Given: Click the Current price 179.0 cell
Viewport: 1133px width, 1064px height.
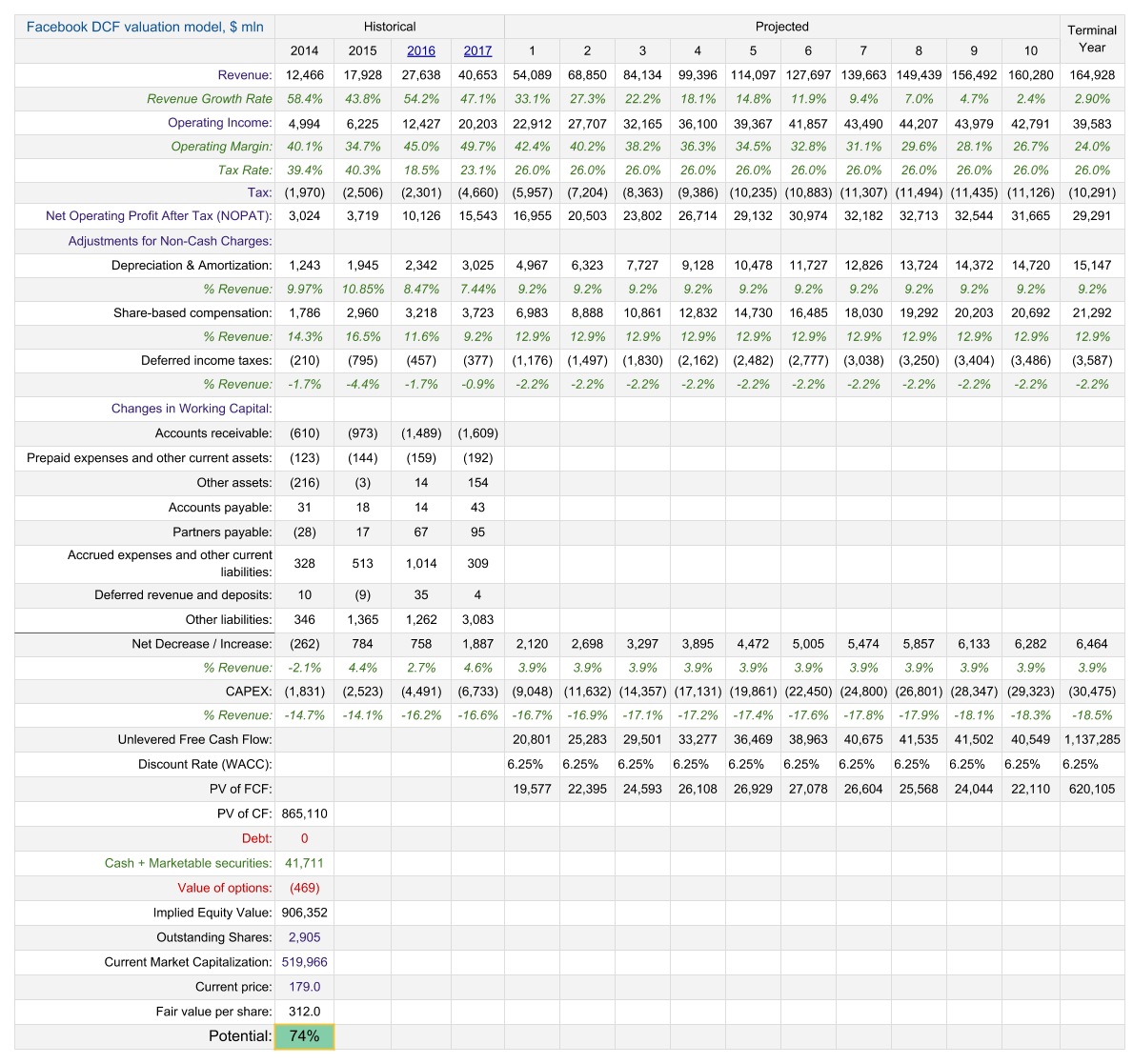Looking at the screenshot, I should point(304,987).
